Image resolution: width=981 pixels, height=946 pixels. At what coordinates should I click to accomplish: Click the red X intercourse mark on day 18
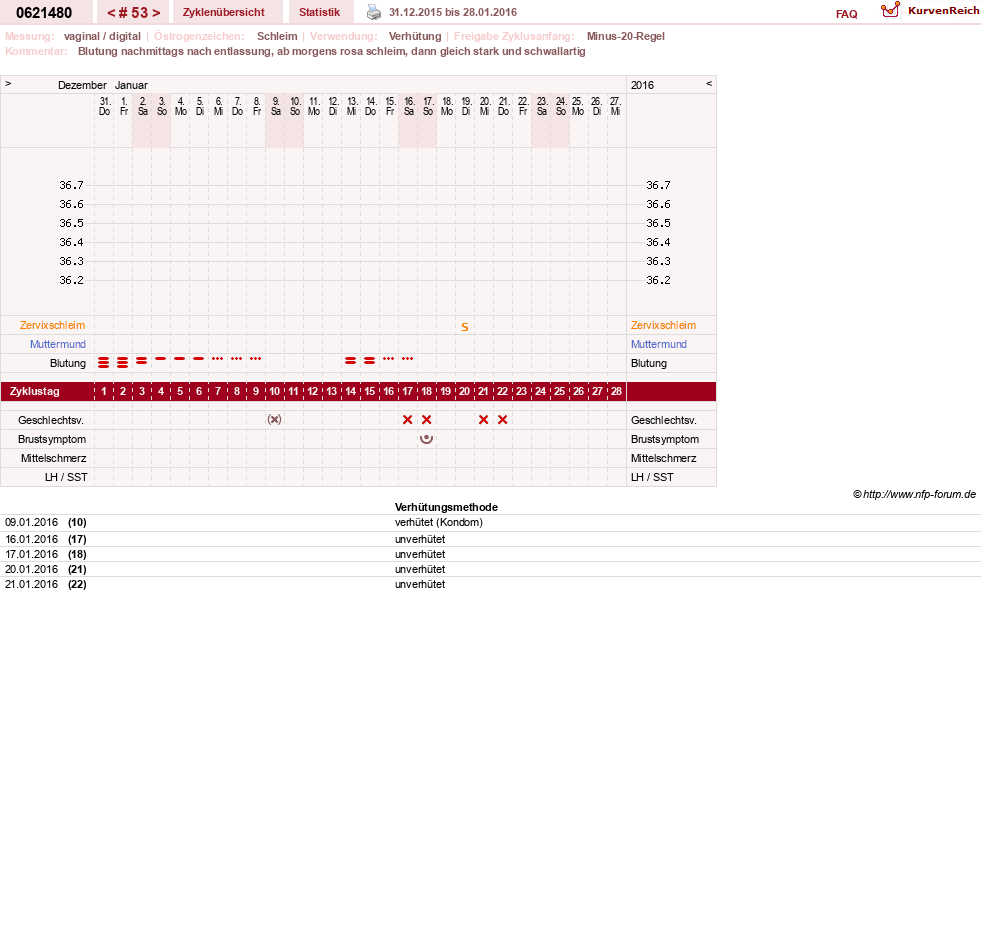tap(427, 420)
